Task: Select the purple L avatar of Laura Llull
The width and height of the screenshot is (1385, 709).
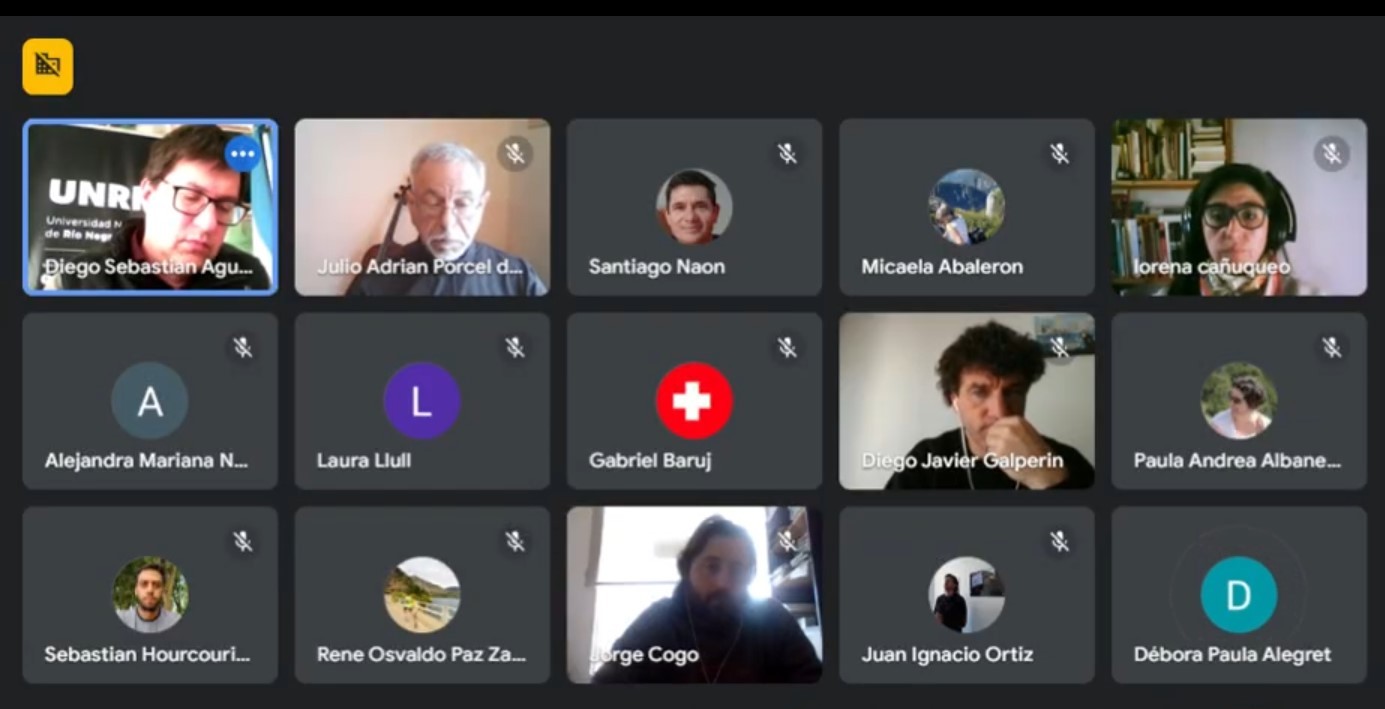Action: coord(422,401)
